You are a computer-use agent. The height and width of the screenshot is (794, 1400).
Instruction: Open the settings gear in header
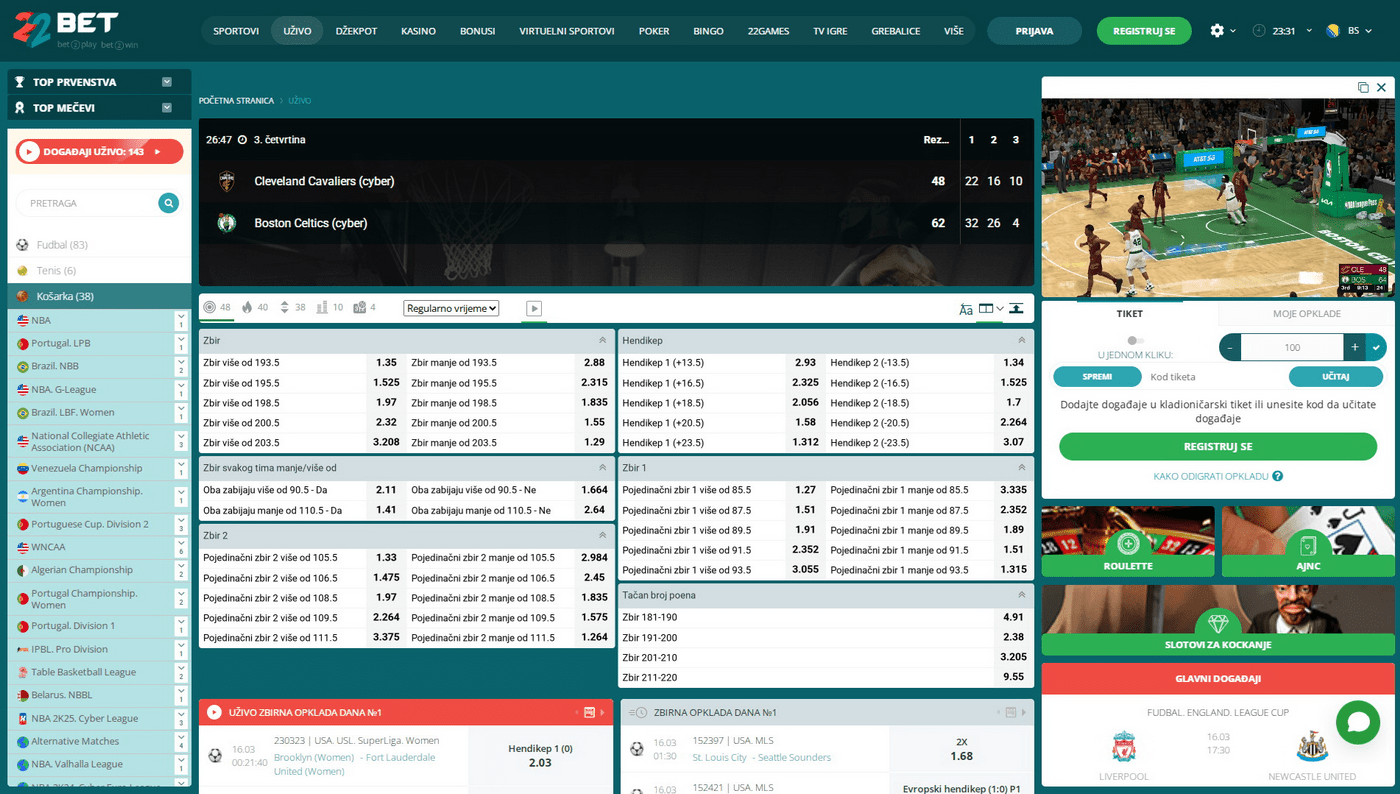point(1217,31)
